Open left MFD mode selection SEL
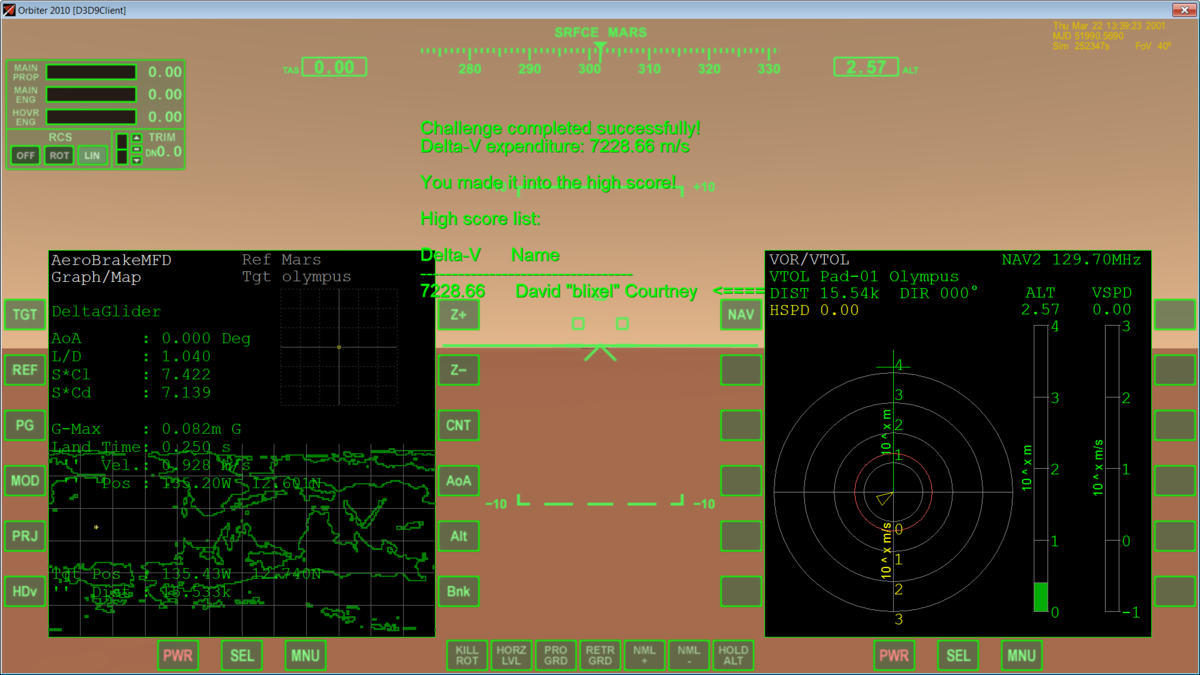 [x=242, y=656]
